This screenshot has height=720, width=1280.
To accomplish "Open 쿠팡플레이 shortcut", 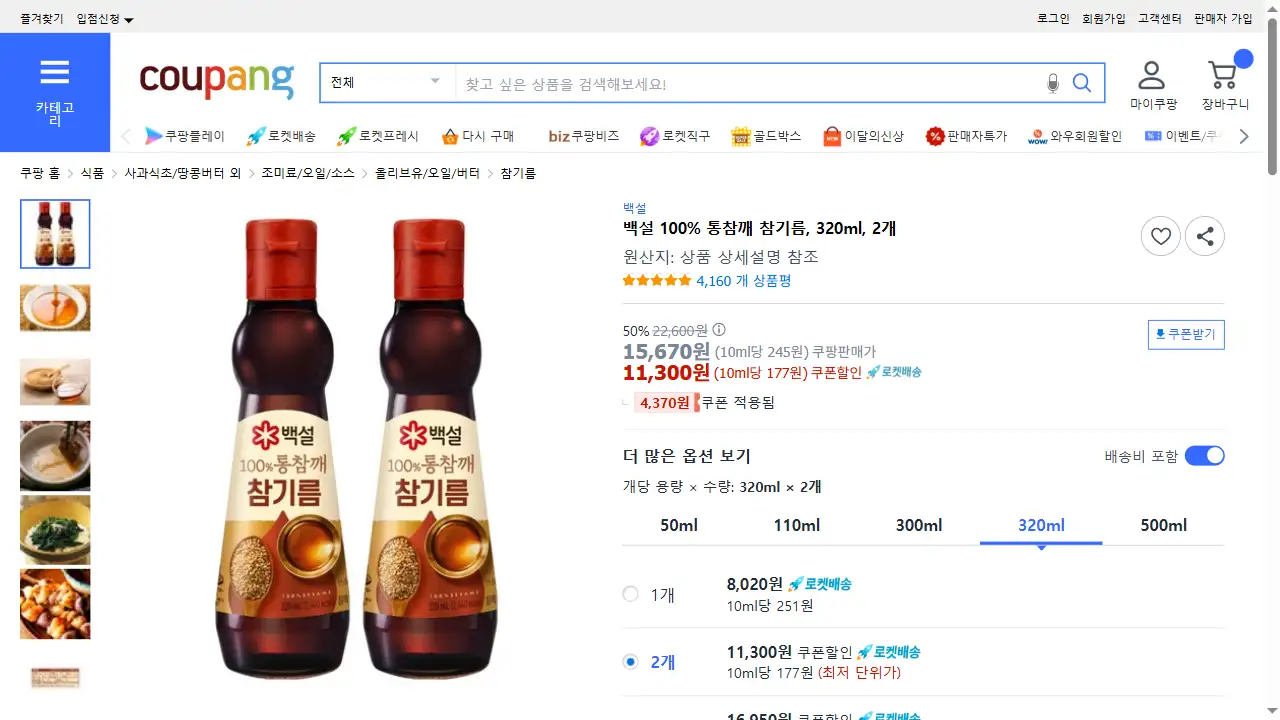I will pyautogui.click(x=185, y=136).
